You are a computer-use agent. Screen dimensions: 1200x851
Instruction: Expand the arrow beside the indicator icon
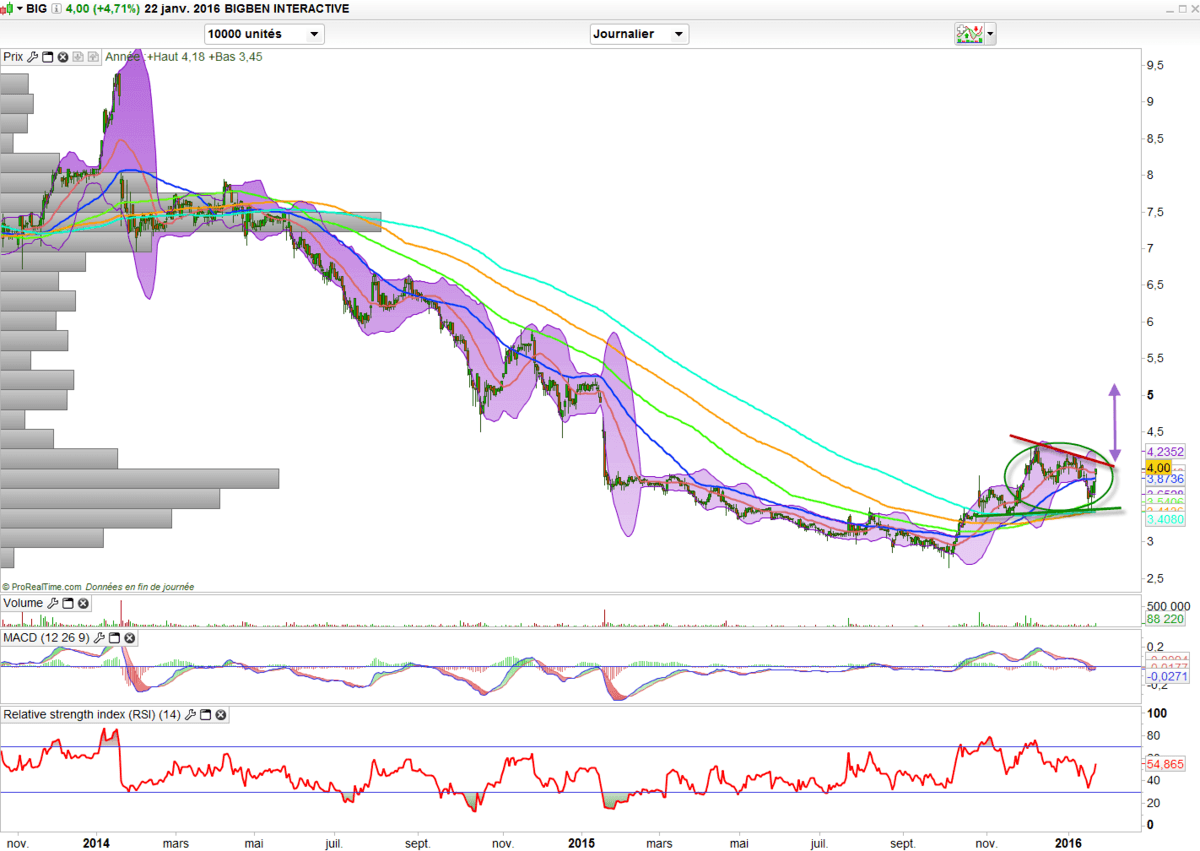[x=990, y=34]
